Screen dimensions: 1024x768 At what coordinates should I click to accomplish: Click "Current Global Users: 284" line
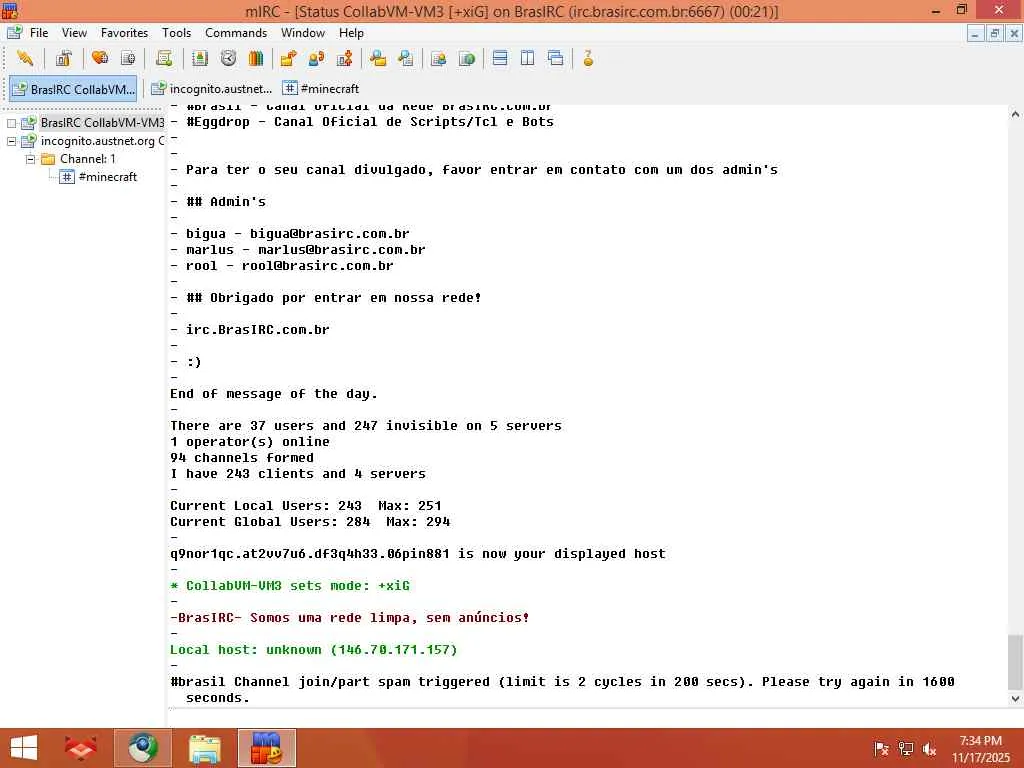pyautogui.click(x=310, y=522)
